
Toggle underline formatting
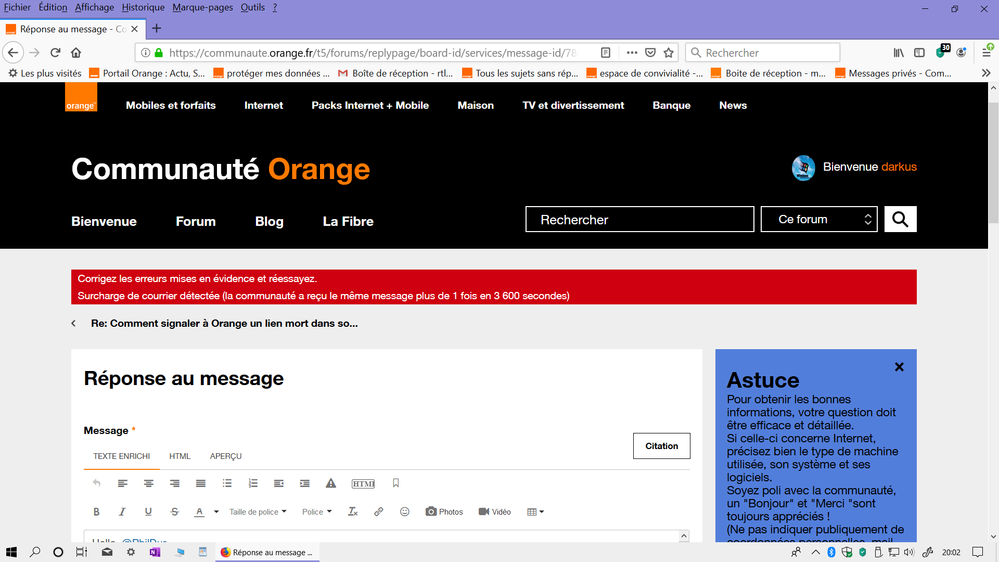coord(148,512)
